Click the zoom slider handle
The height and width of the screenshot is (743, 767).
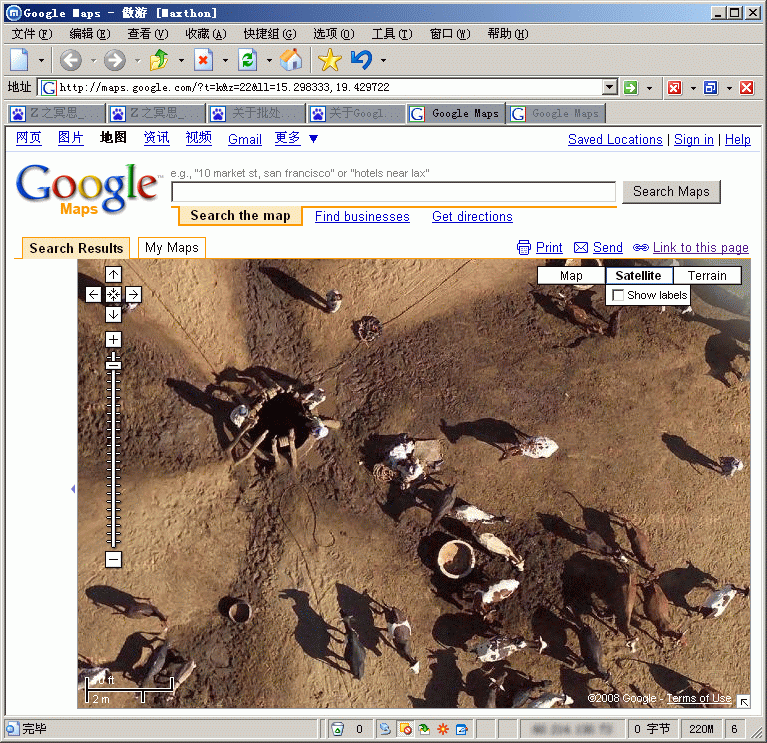point(113,364)
